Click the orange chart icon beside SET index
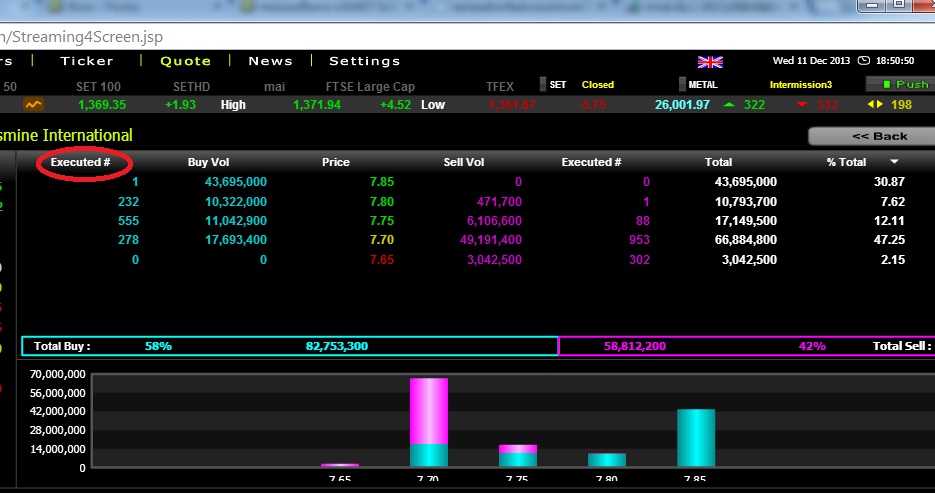 33,104
